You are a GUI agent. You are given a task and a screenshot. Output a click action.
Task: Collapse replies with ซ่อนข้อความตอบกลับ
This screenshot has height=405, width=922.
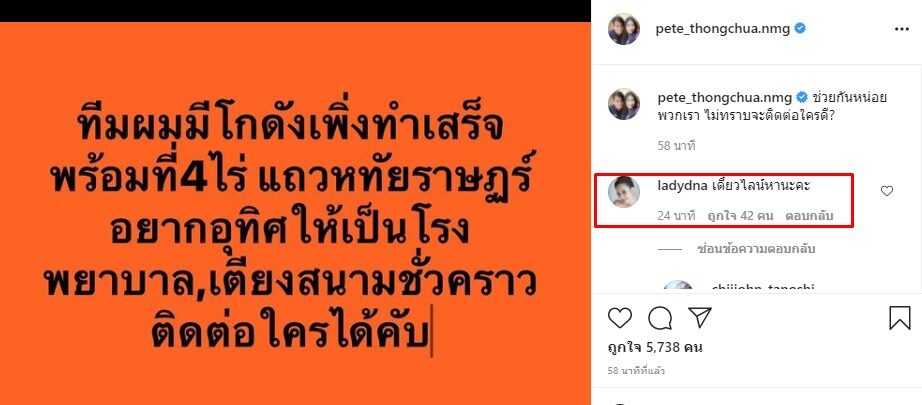pos(756,249)
